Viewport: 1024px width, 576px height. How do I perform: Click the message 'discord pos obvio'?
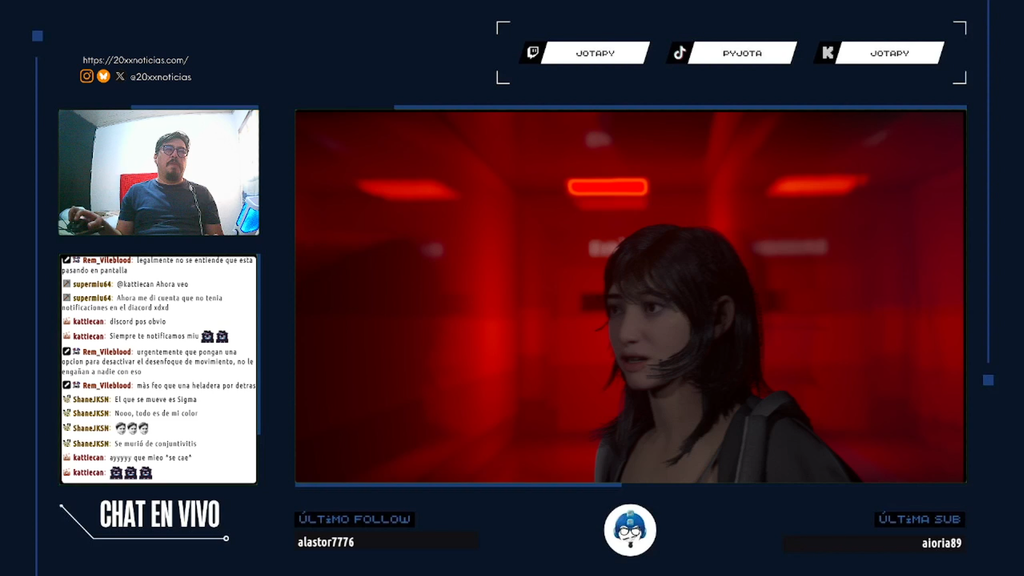point(138,321)
